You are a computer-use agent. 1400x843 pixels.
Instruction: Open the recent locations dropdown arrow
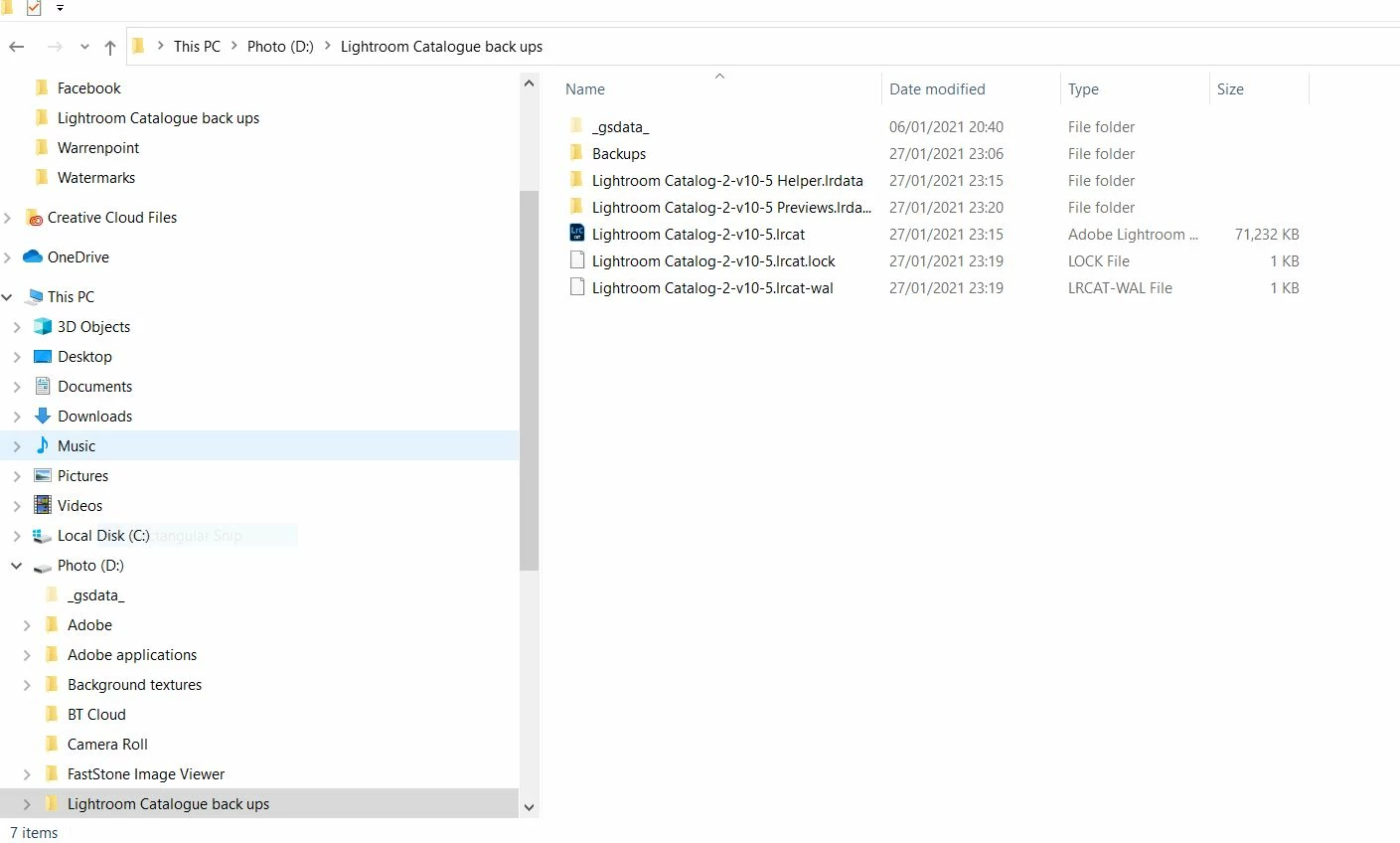(84, 47)
